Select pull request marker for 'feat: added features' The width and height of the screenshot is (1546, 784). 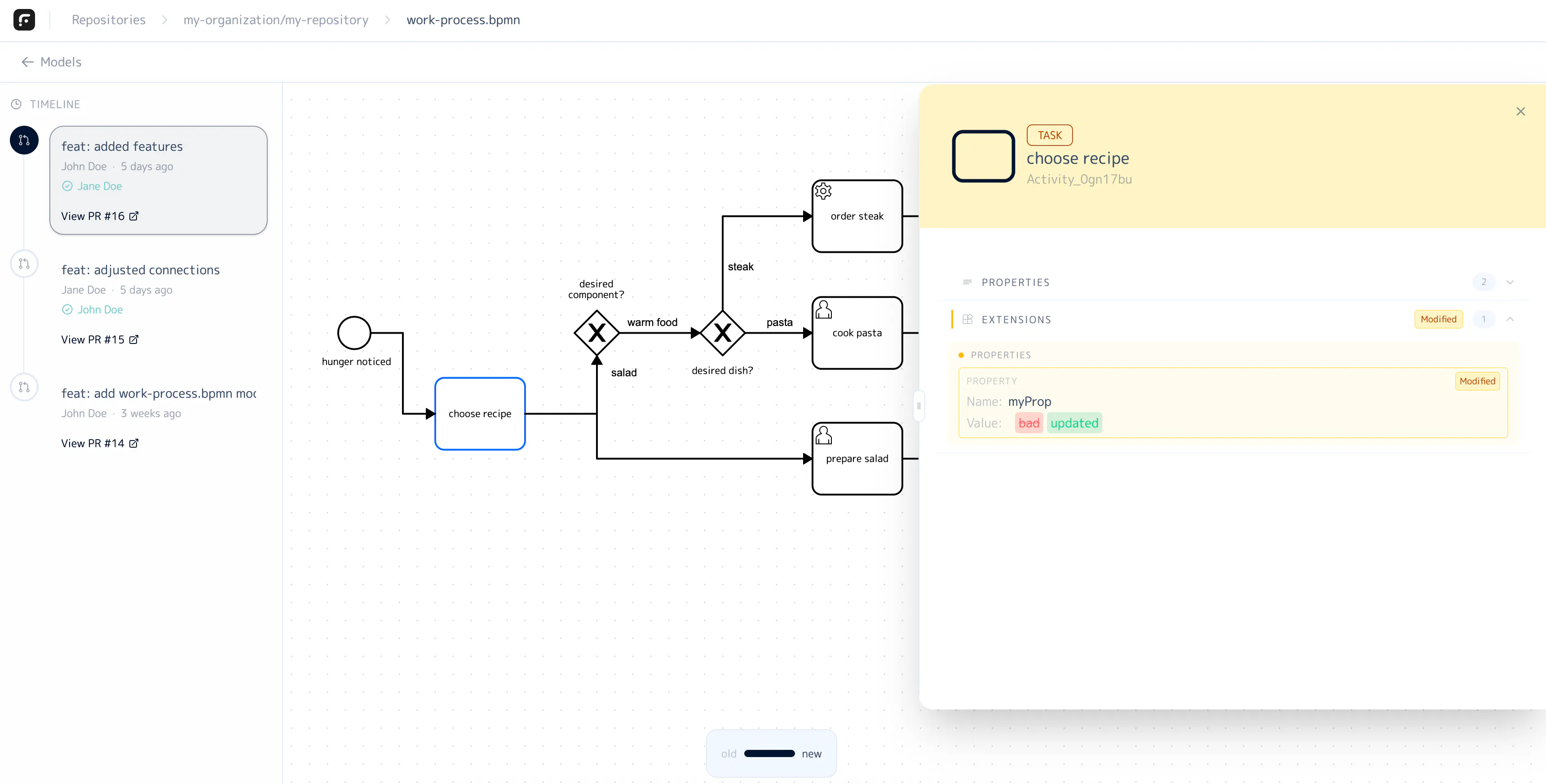click(24, 141)
